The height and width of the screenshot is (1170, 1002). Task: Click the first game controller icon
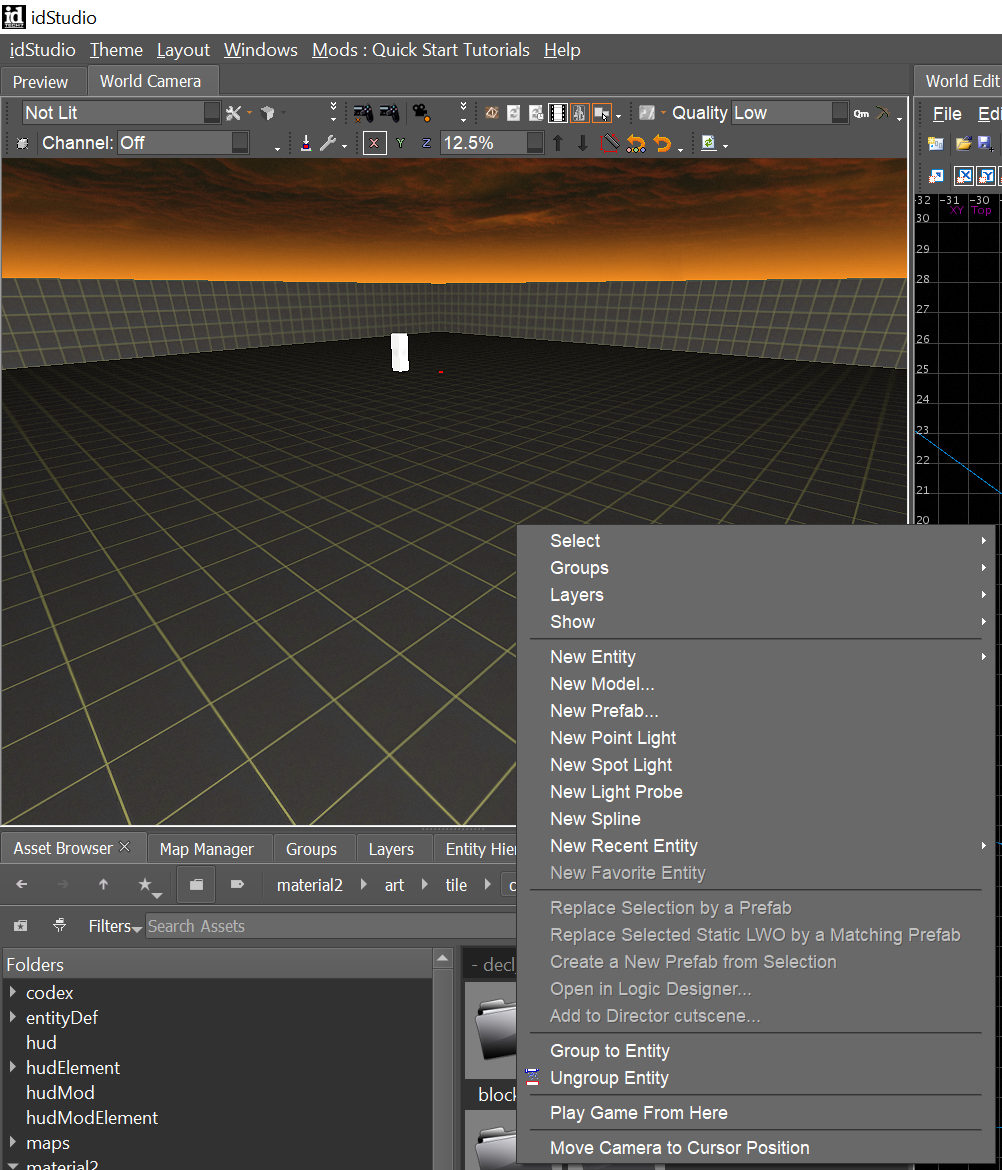pos(363,113)
